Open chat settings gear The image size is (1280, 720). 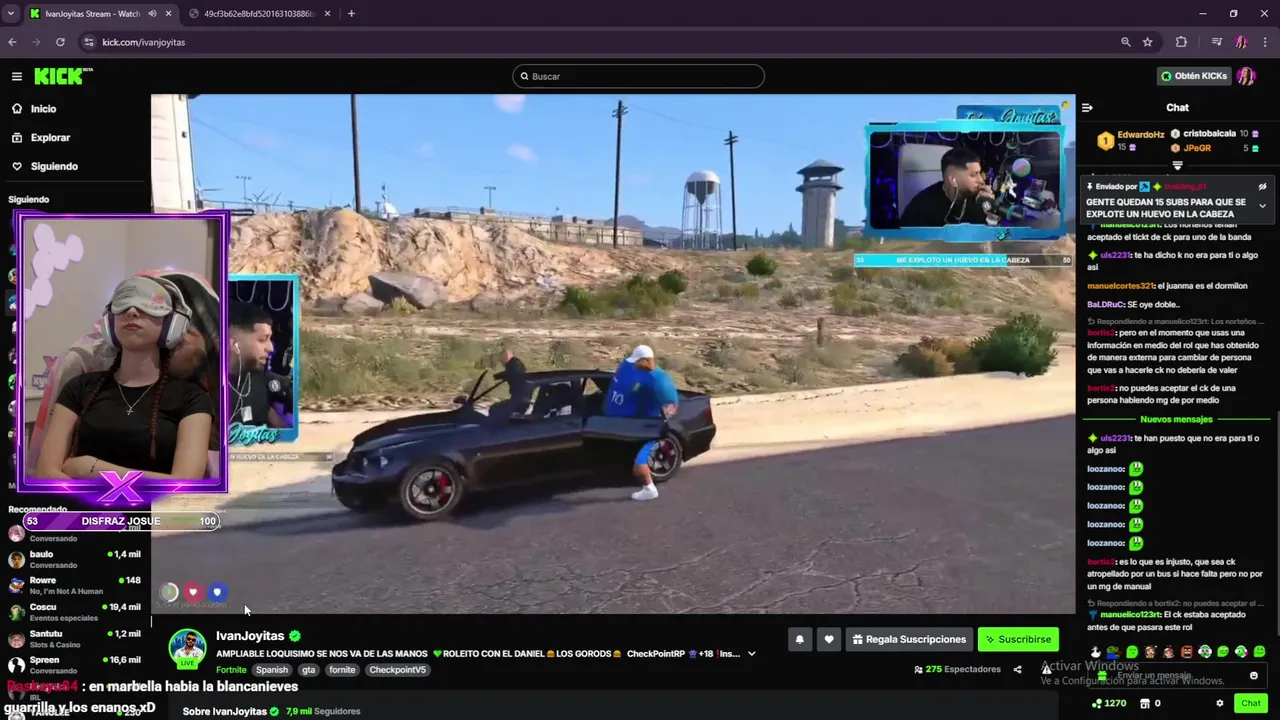(1219, 703)
